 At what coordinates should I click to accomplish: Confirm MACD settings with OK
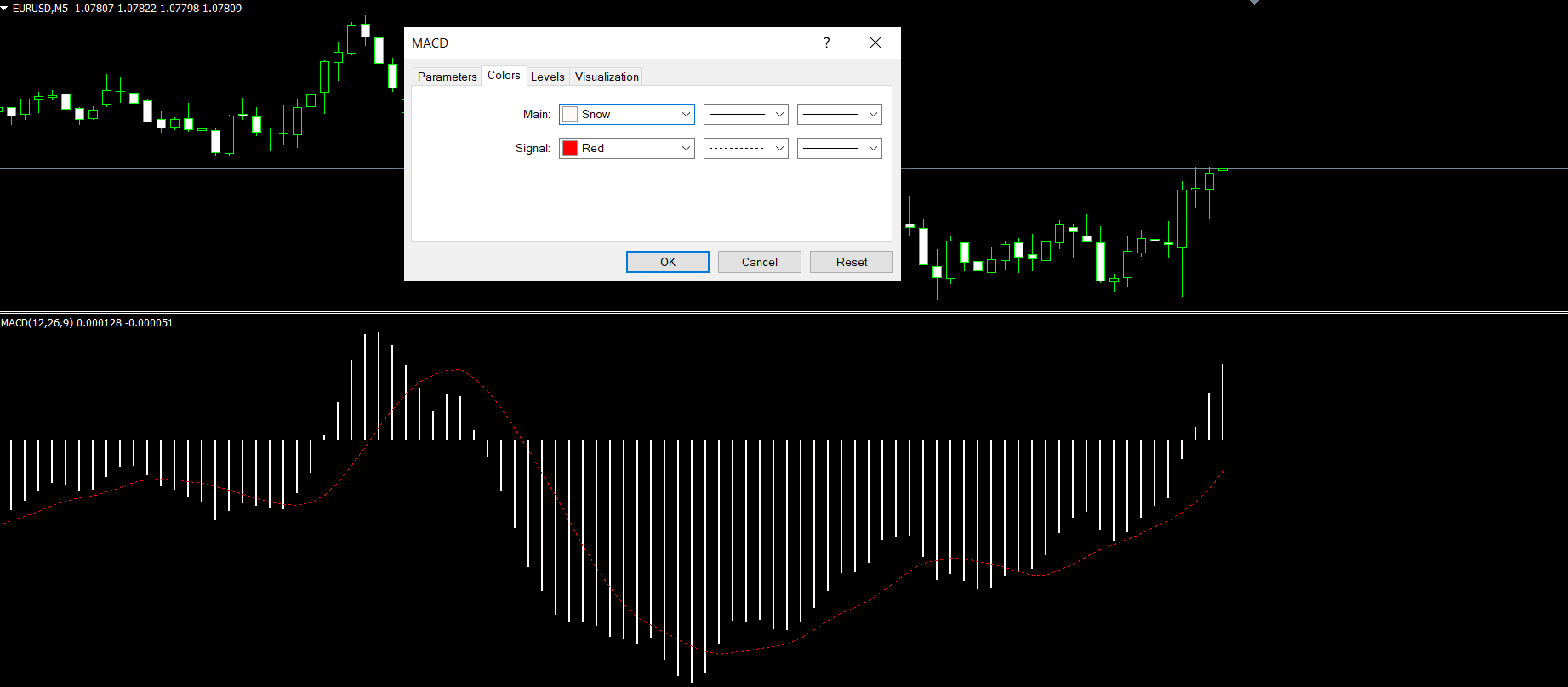[668, 262]
